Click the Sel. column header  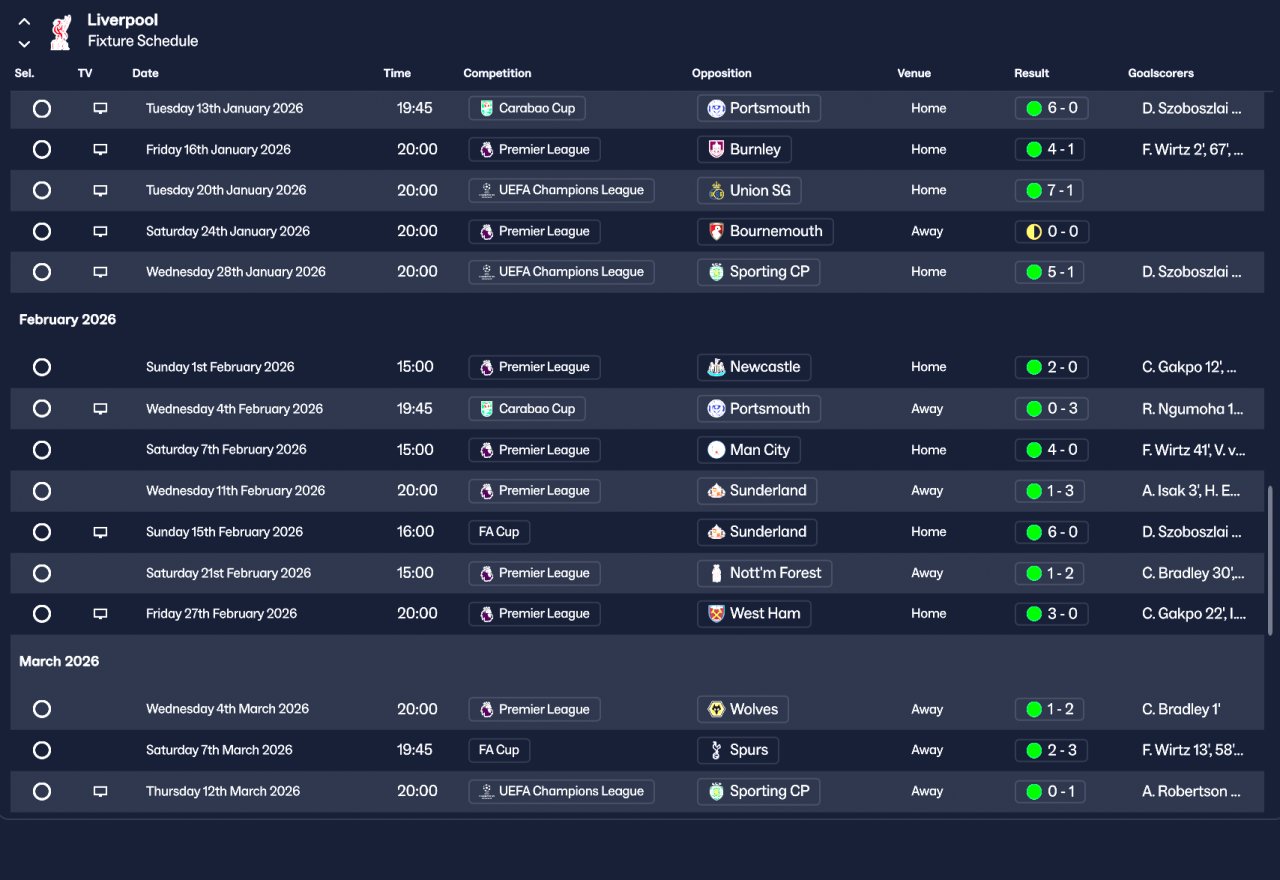click(x=25, y=73)
